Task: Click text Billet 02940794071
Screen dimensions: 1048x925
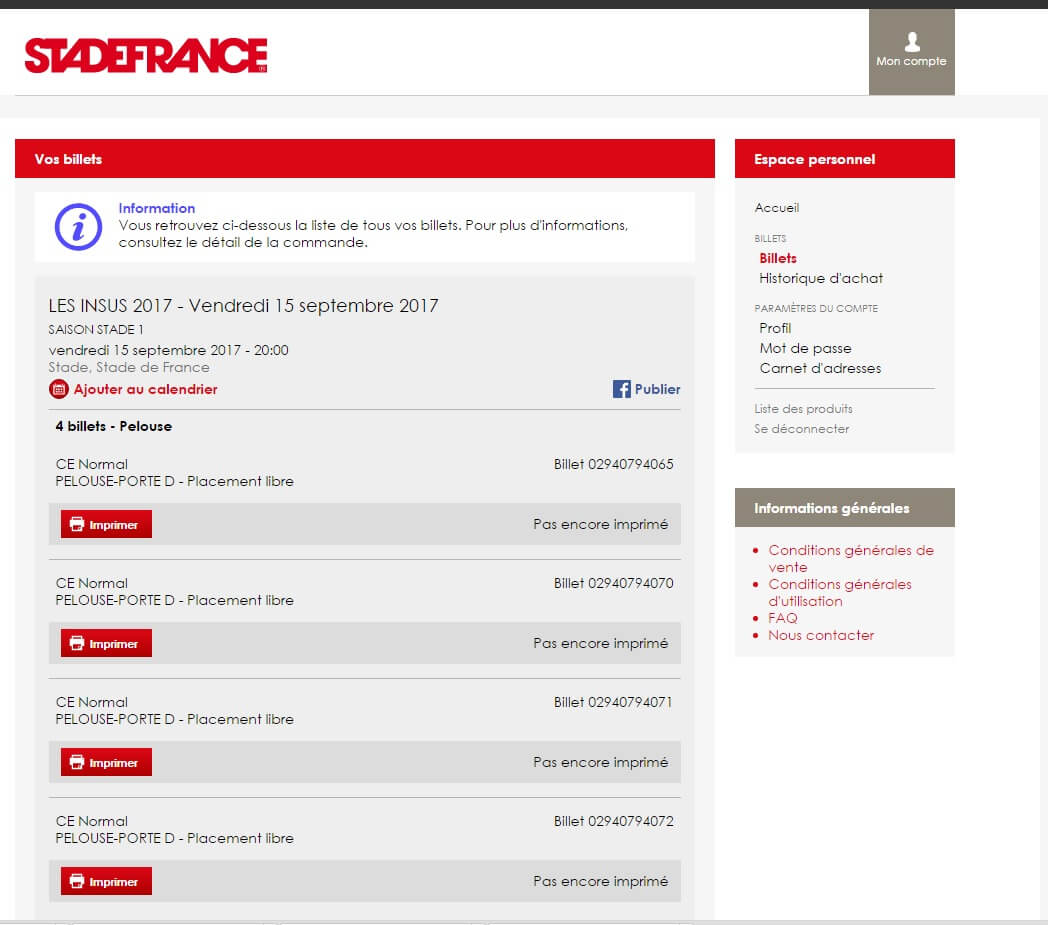Action: [x=614, y=702]
